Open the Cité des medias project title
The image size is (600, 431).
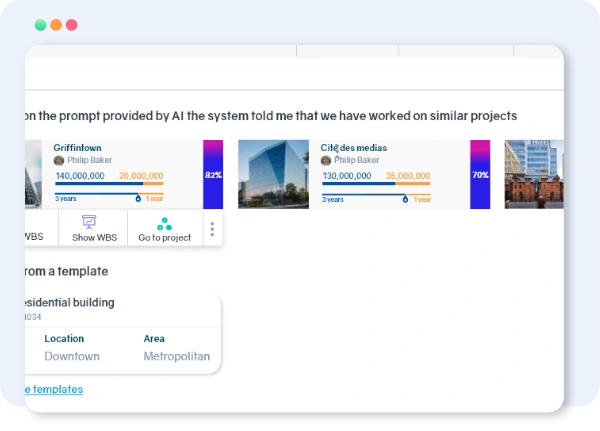353,148
